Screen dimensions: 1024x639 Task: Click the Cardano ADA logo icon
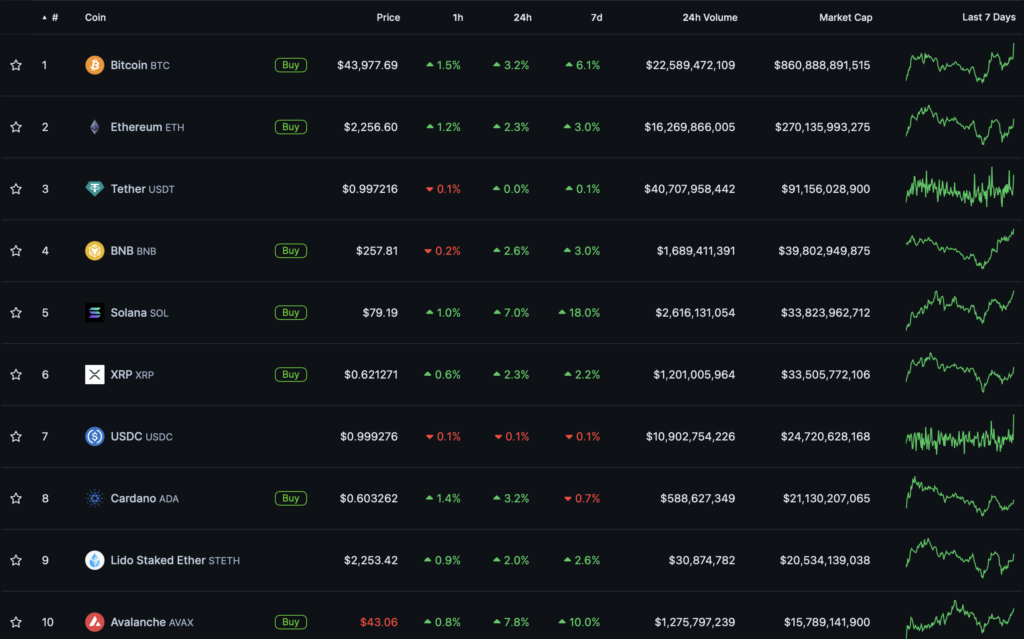(x=95, y=498)
